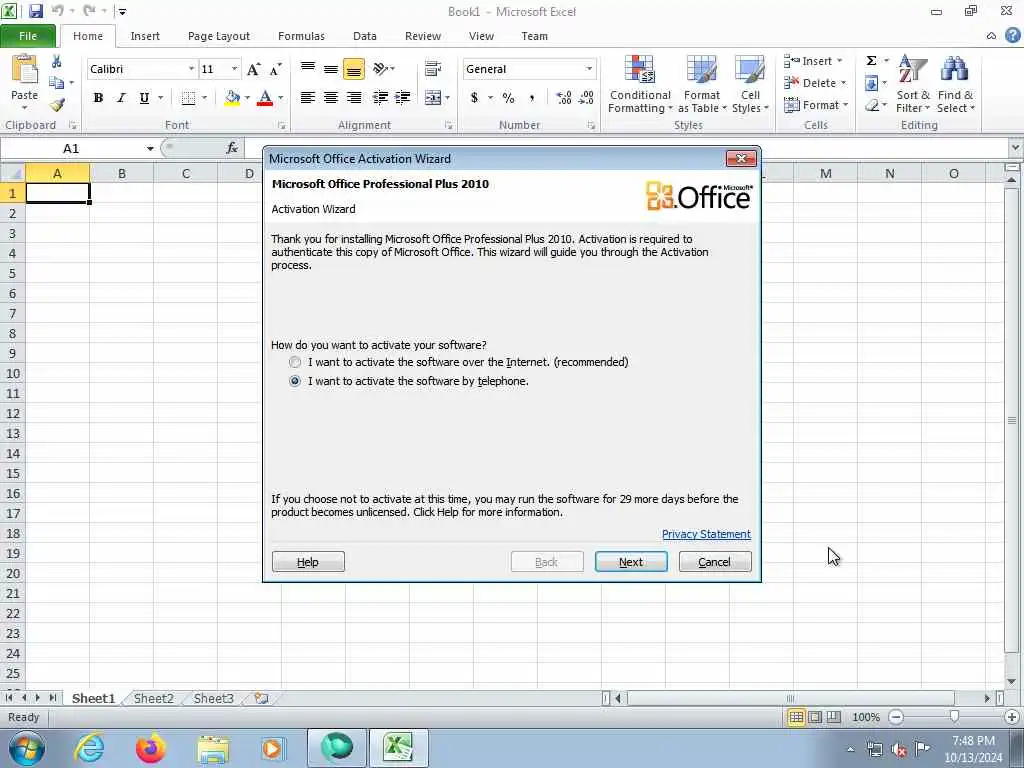Screen dimensions: 1024x768
Task: Select the Sheet3 worksheet tab
Action: point(214,698)
